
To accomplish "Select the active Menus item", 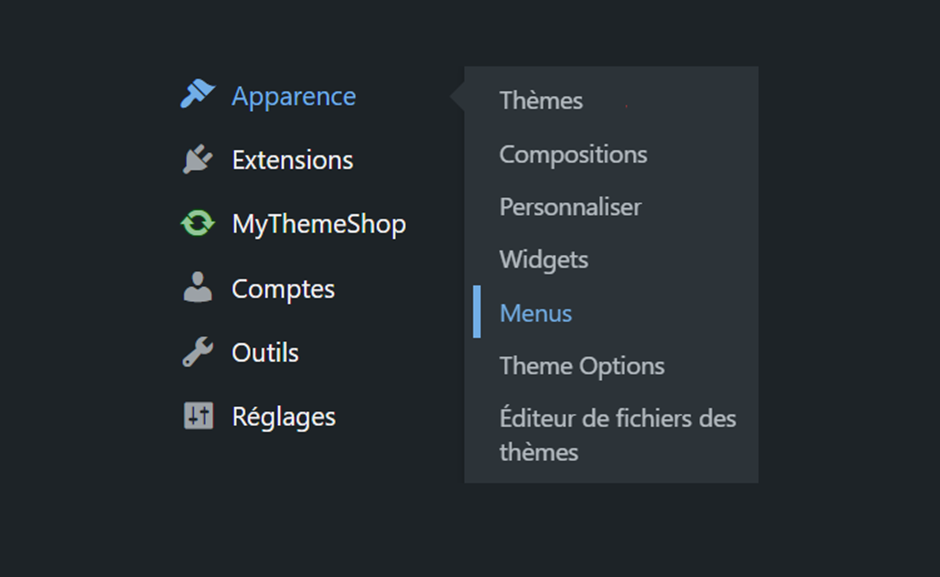I will (x=536, y=313).
